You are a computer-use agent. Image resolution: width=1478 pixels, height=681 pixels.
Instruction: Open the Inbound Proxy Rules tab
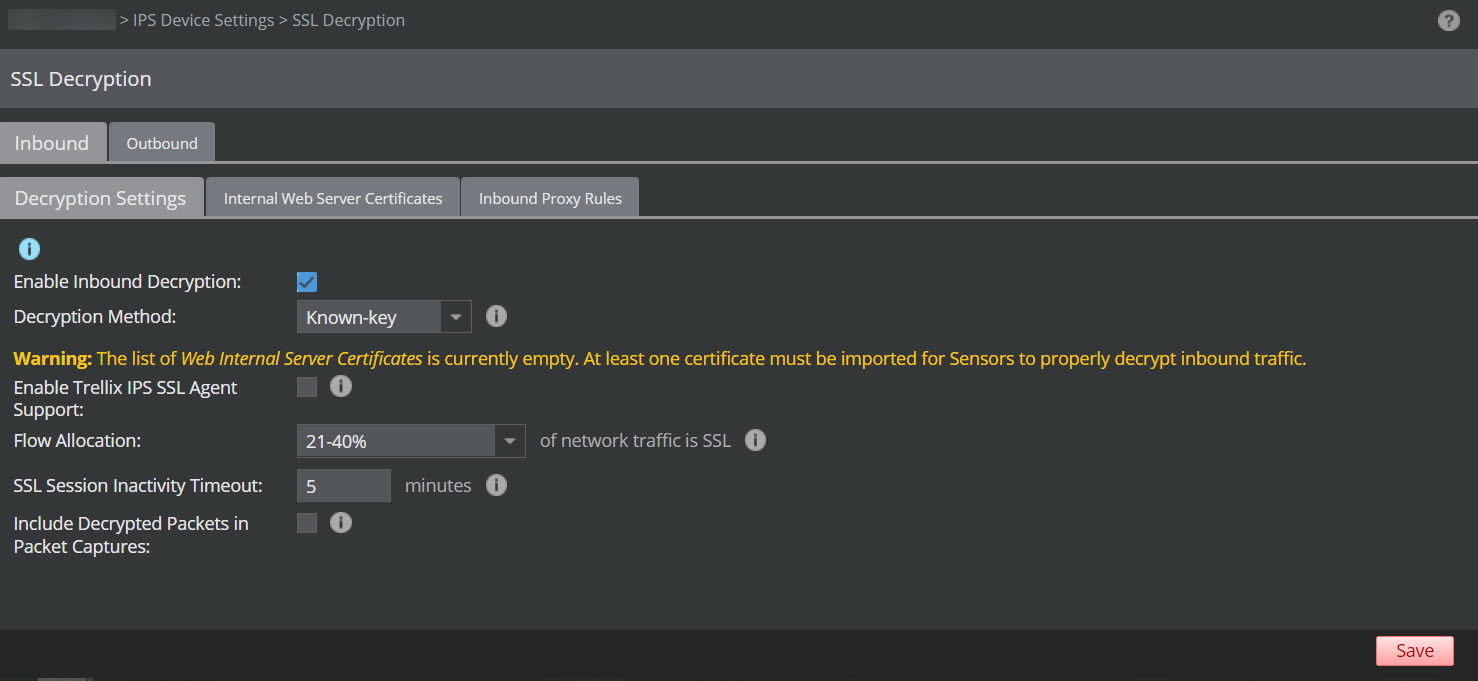tap(550, 198)
